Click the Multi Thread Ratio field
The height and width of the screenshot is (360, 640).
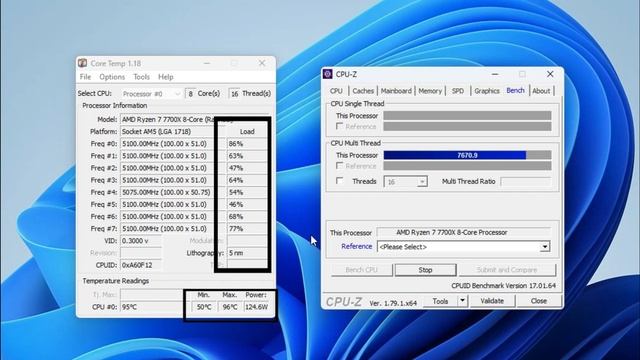pos(526,182)
